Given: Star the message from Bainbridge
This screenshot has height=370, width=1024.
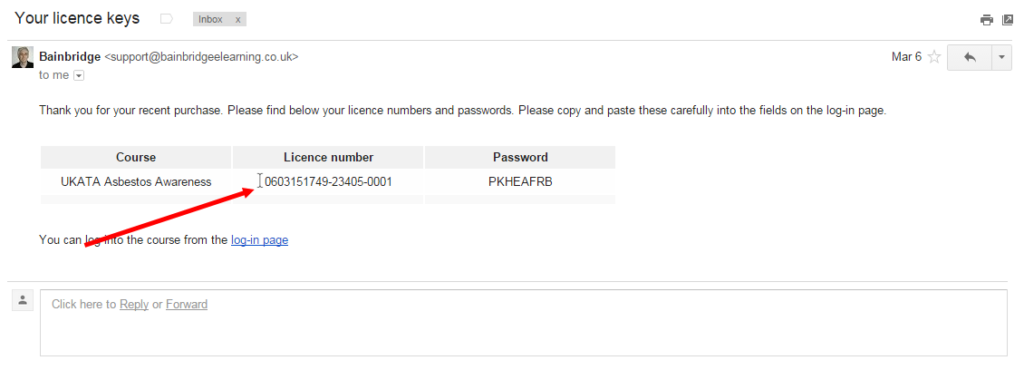Looking at the screenshot, I should pyautogui.click(x=934, y=57).
